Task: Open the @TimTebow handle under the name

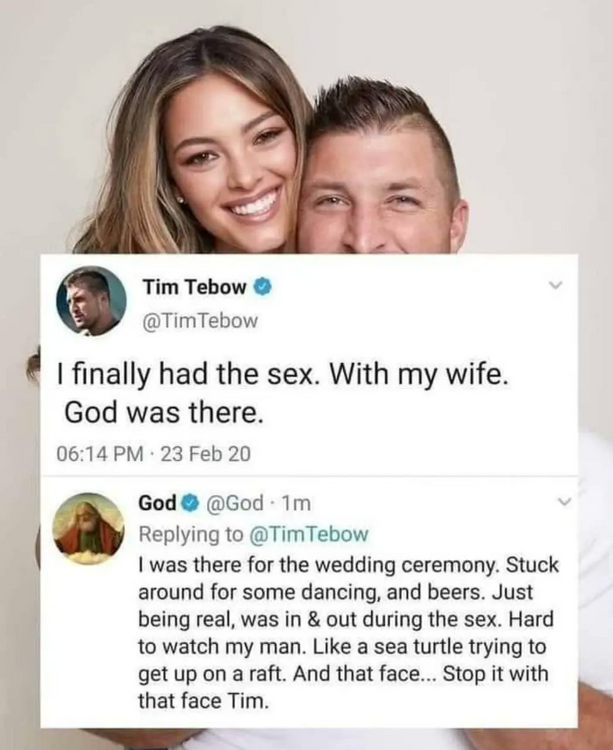Action: pyautogui.click(x=200, y=320)
